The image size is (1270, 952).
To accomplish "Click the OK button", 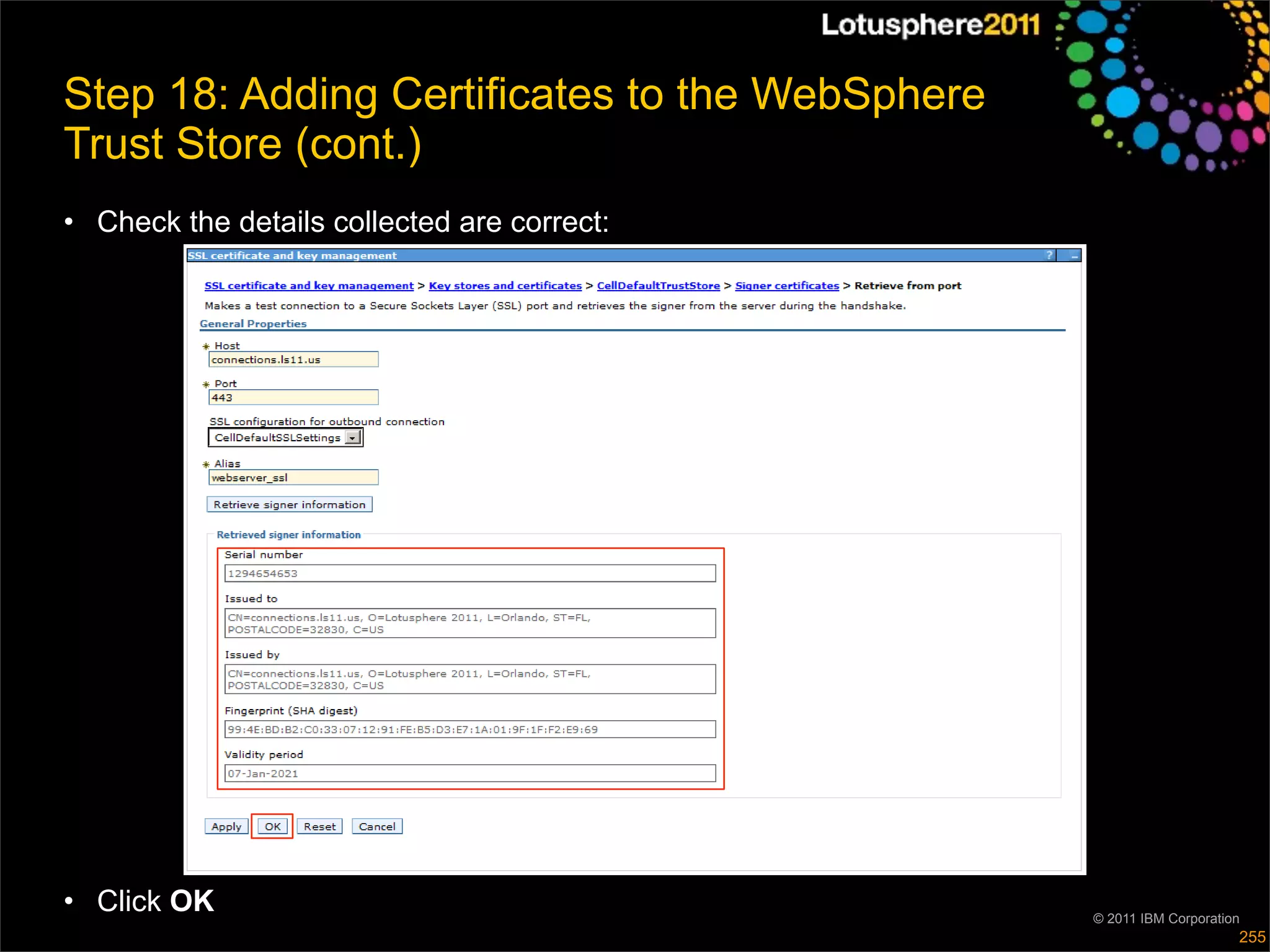I will coord(272,826).
